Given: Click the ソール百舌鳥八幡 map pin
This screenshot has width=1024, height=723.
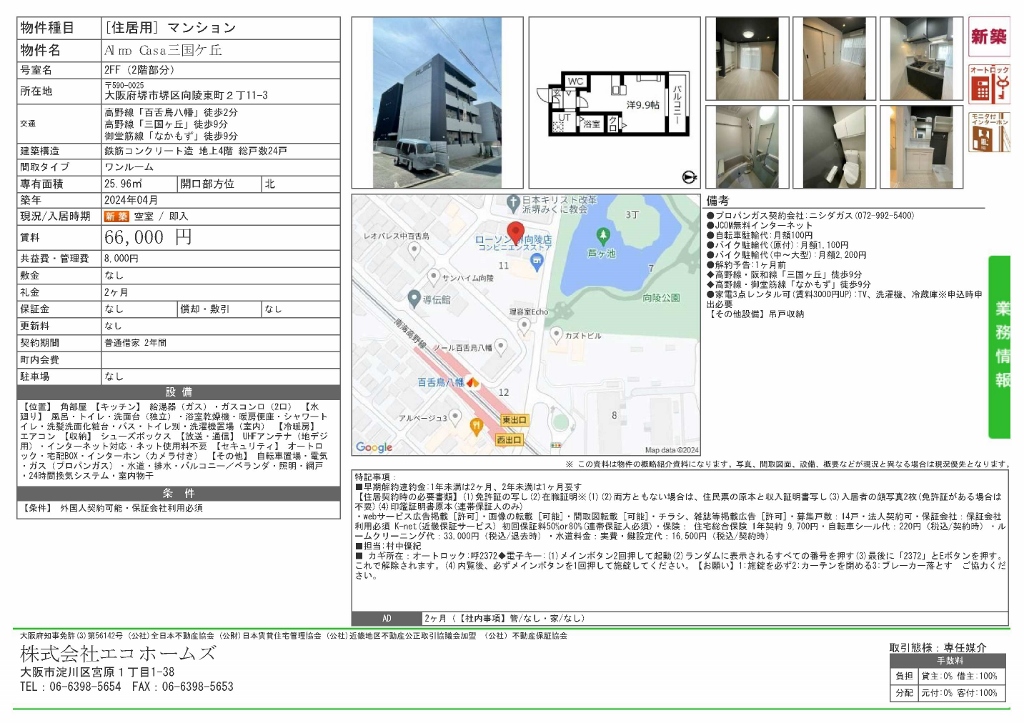Looking at the screenshot, I should 501,347.
